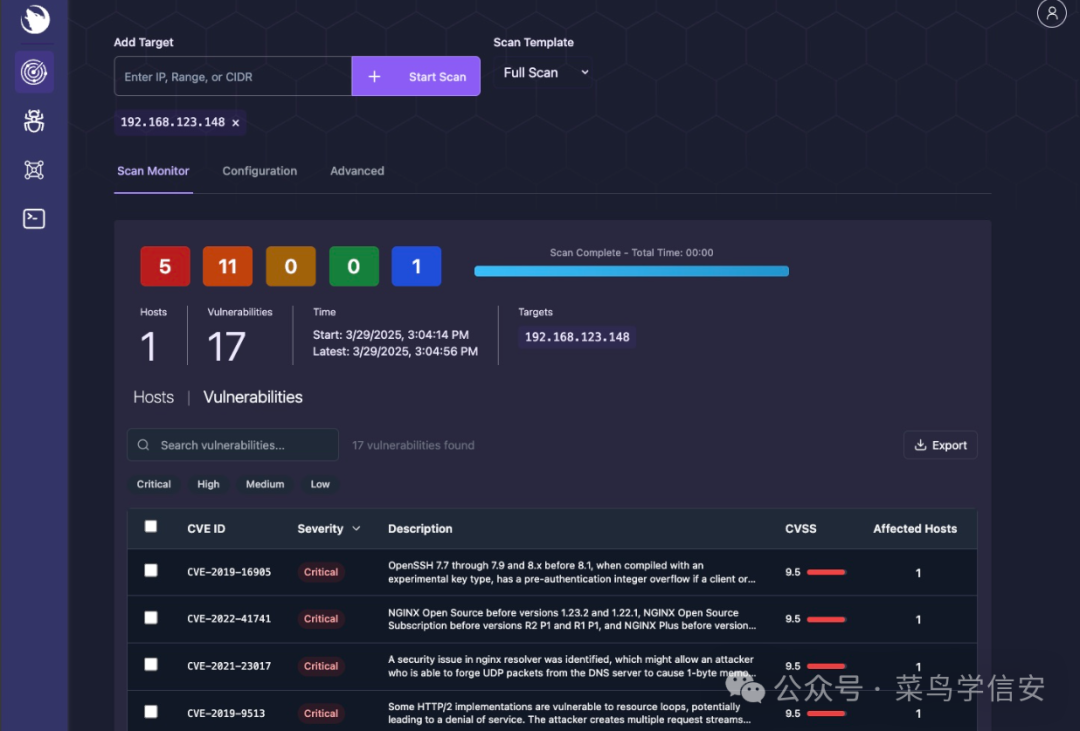Click the CVE ID column header
Image resolution: width=1080 pixels, height=731 pixels.
click(x=206, y=528)
